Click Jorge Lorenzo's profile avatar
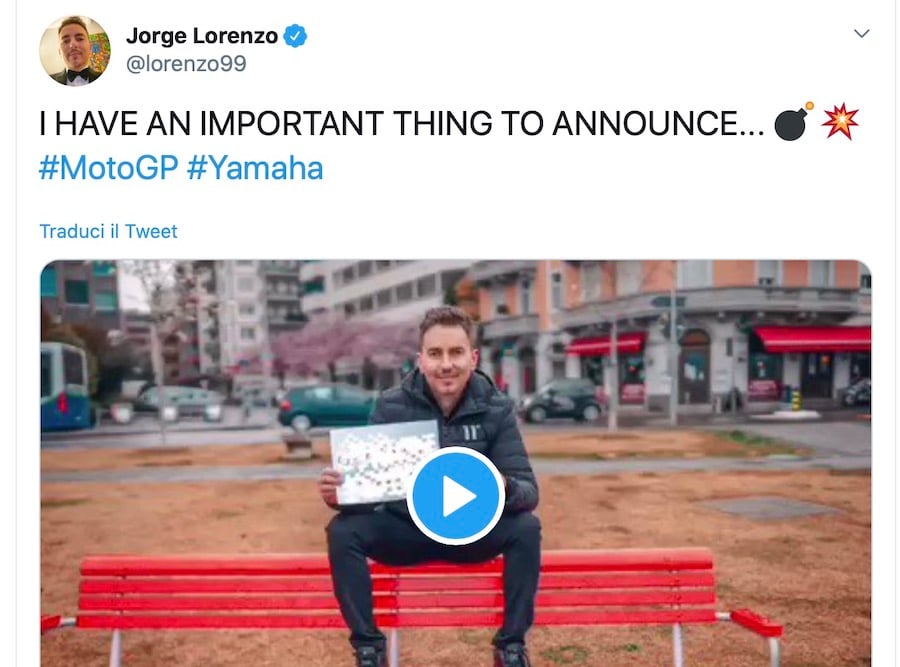The image size is (900, 667). [75, 51]
